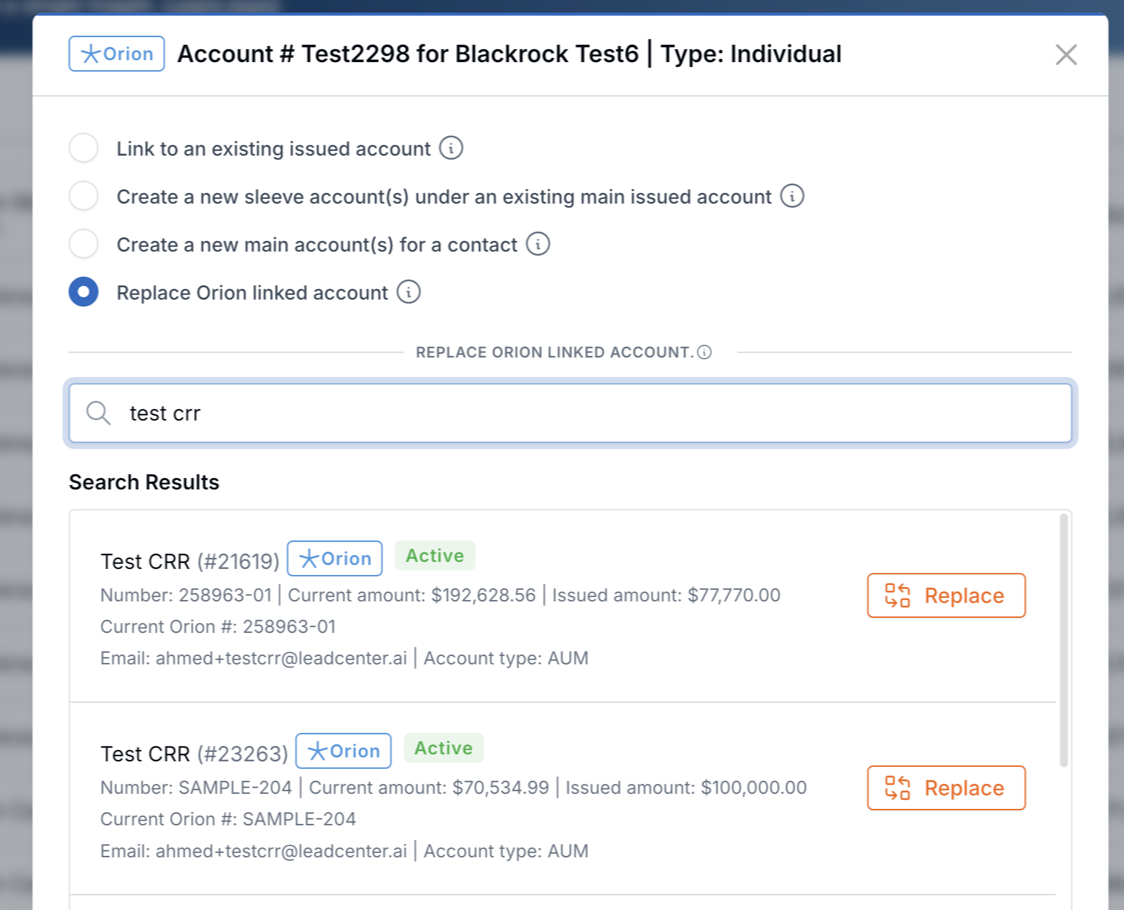
Task: Open info icon beside new main account option
Action: click(538, 243)
